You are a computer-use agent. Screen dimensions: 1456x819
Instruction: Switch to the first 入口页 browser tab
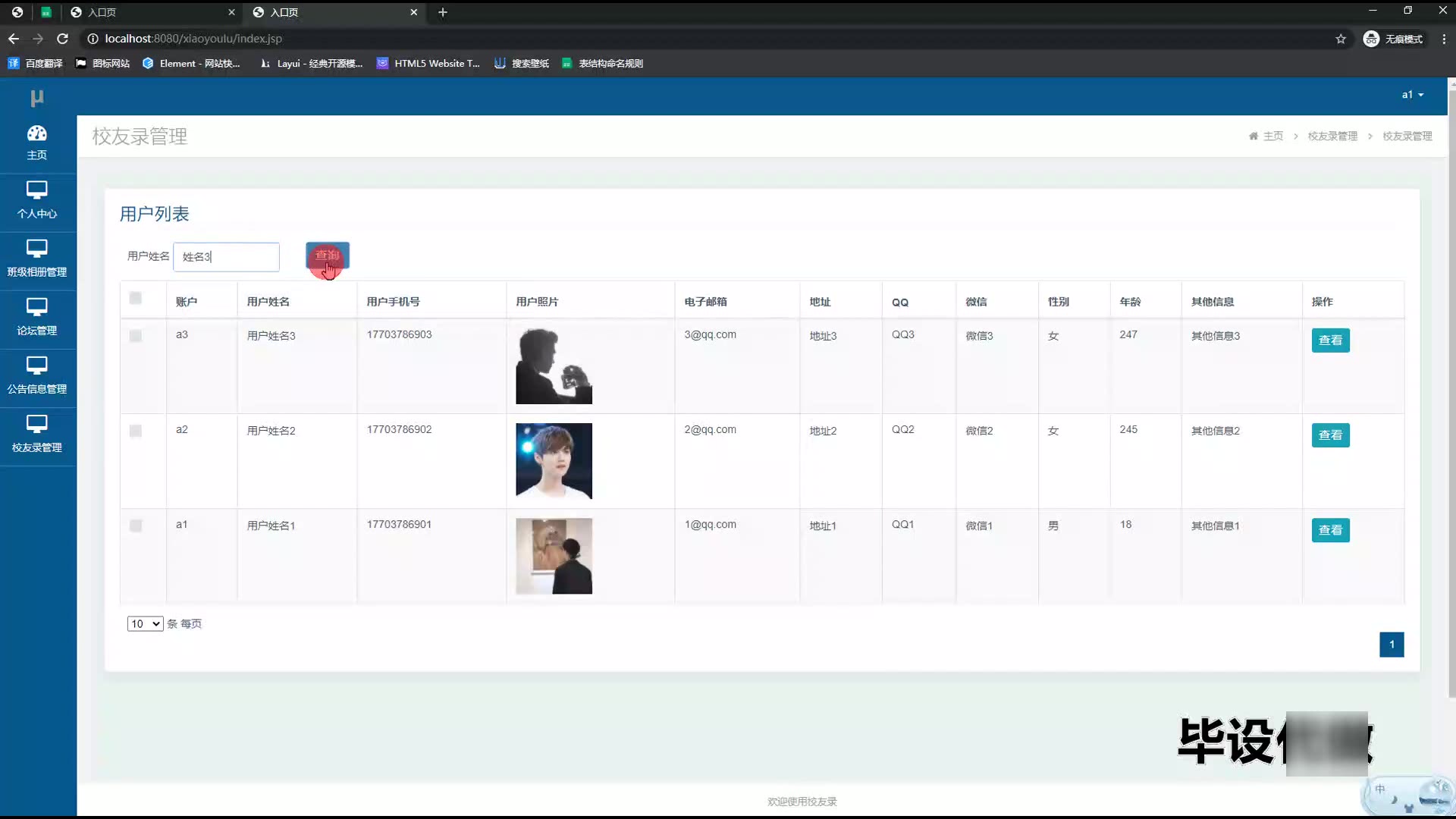[x=152, y=12]
